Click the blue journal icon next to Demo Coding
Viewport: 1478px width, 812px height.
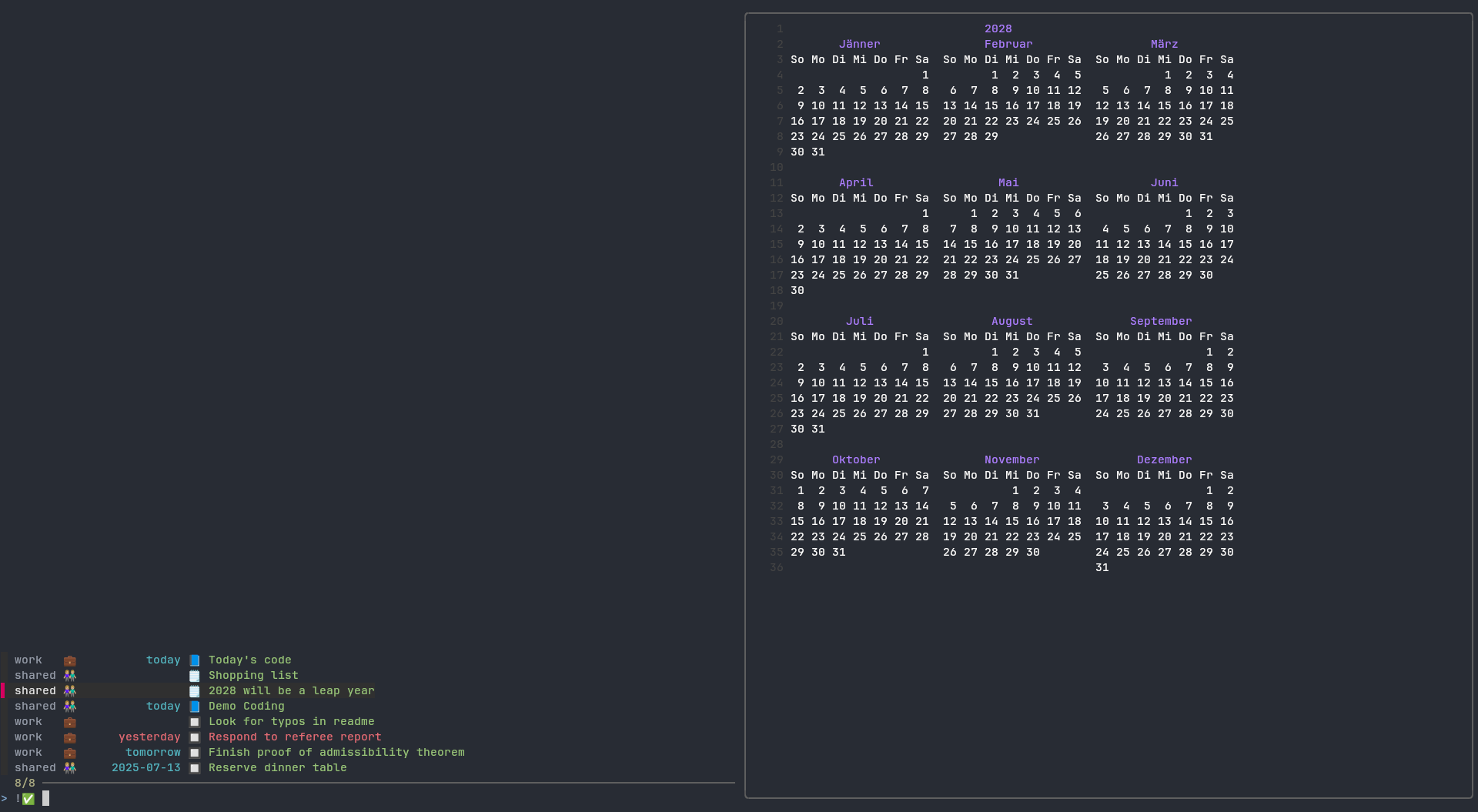tap(195, 707)
